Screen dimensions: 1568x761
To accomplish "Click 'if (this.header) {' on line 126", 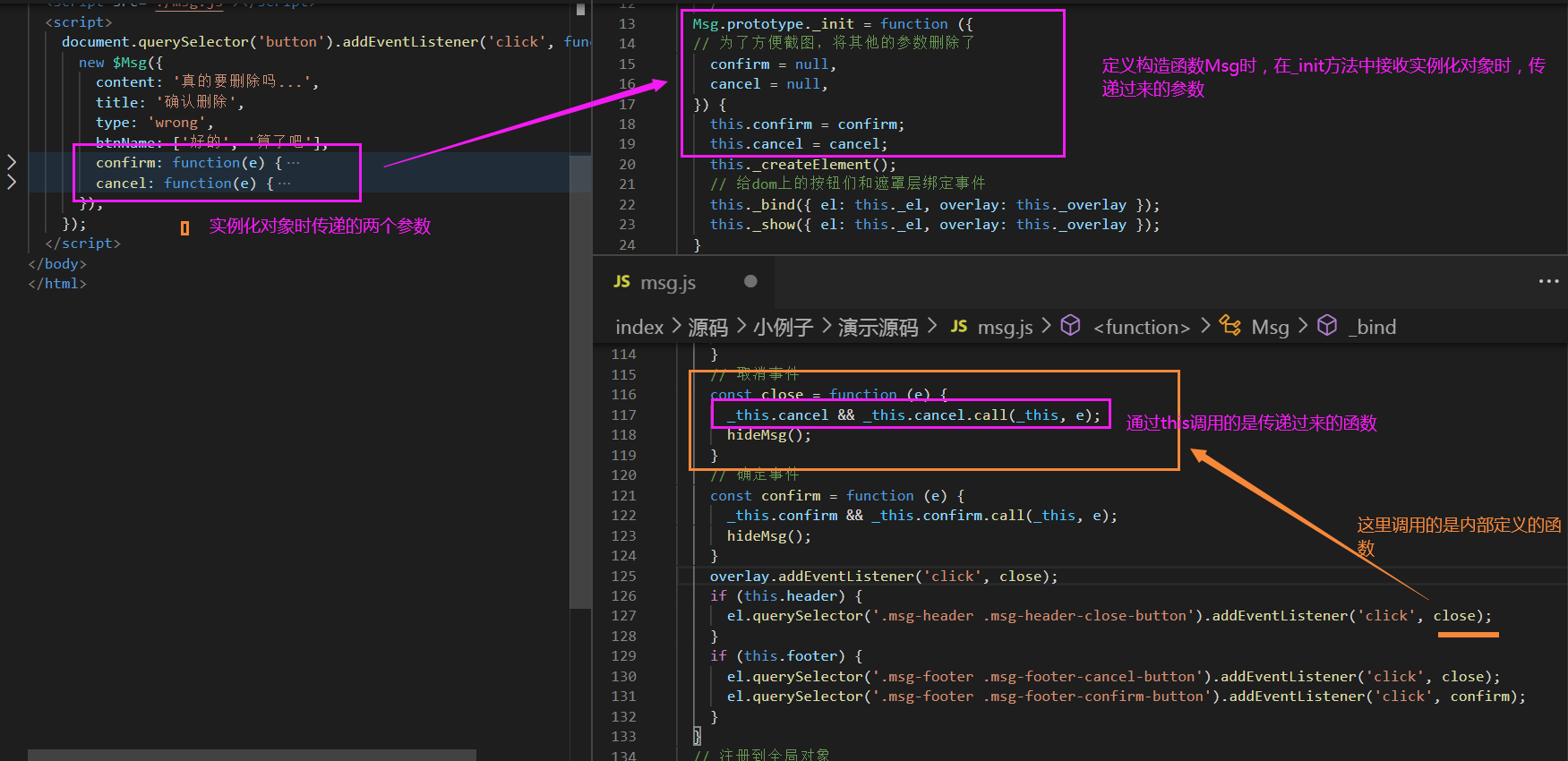I will (786, 595).
